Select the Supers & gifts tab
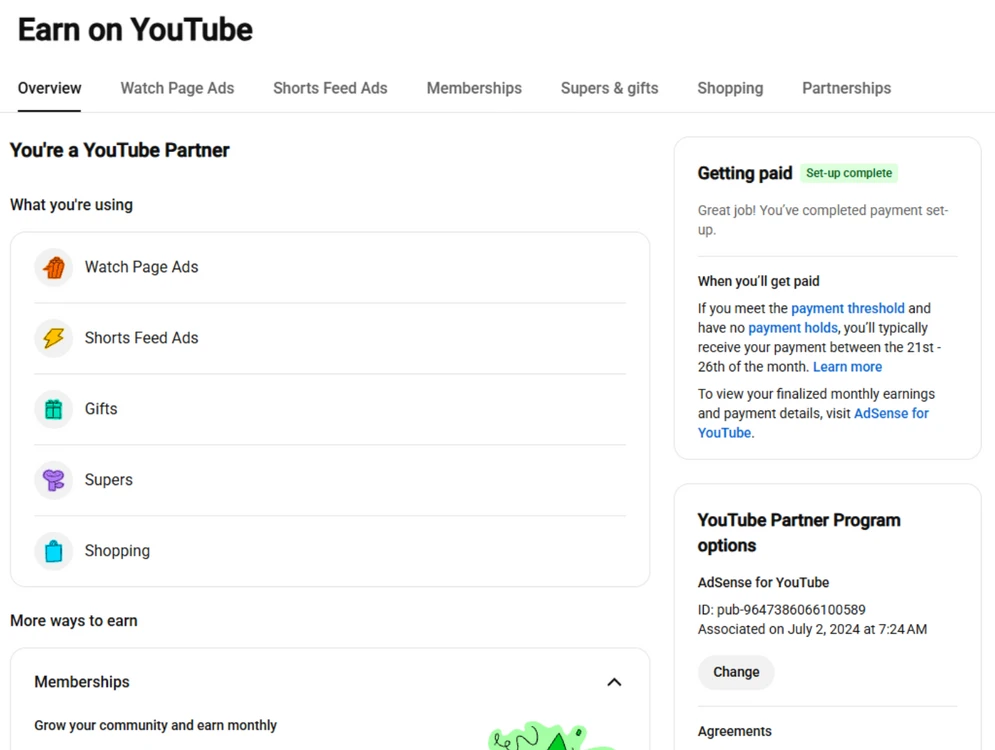 [x=609, y=88]
